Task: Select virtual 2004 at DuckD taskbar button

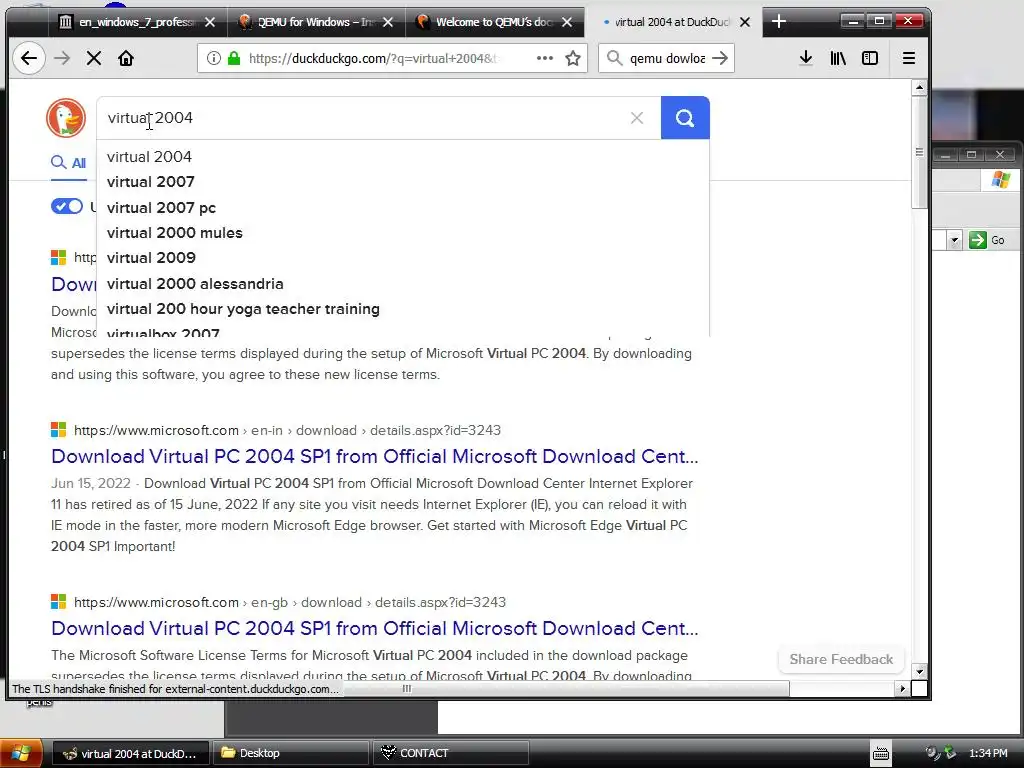Action: [130, 753]
